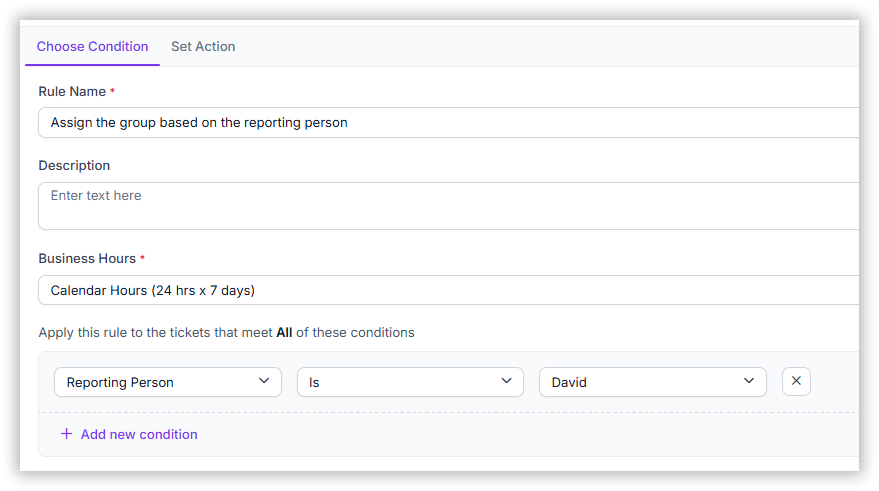Open the Is operator dropdown
Screen dimensions: 879x491
click(x=410, y=382)
